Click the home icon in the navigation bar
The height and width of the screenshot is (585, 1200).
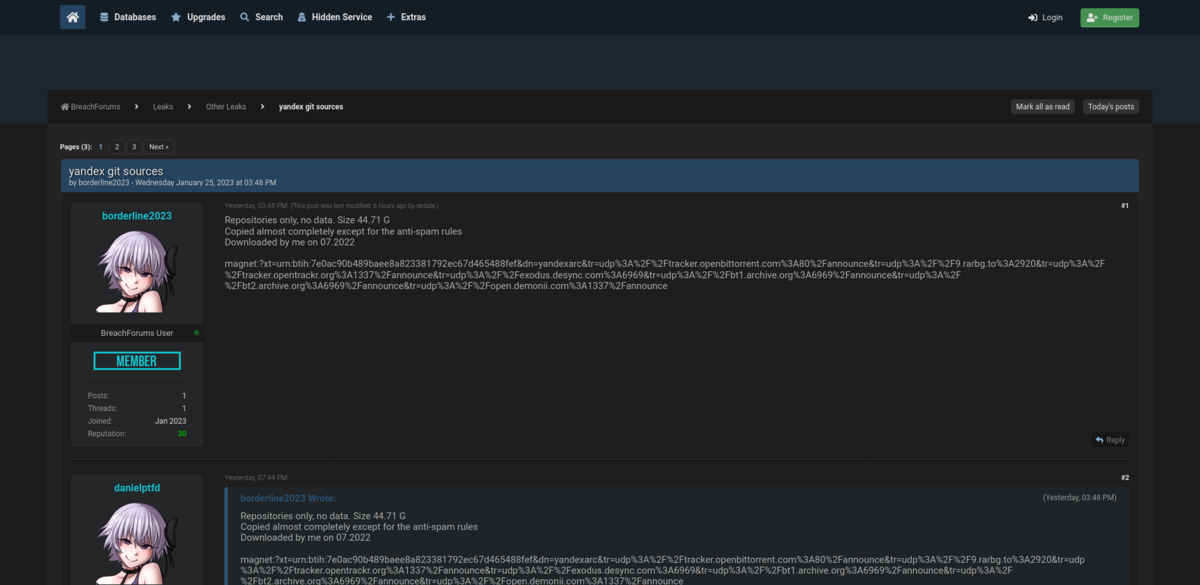pyautogui.click(x=71, y=17)
